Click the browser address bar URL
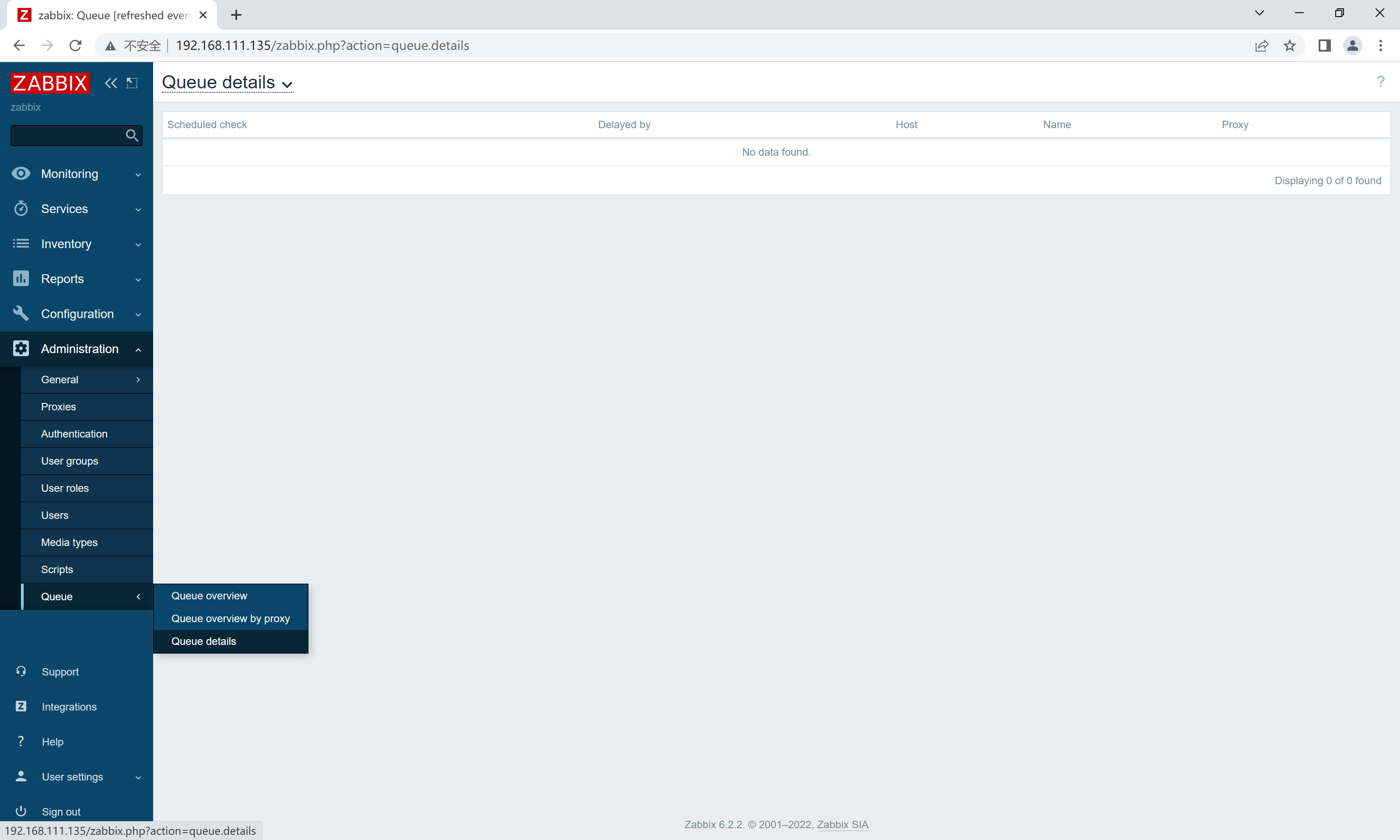This screenshot has width=1400, height=840. (322, 45)
